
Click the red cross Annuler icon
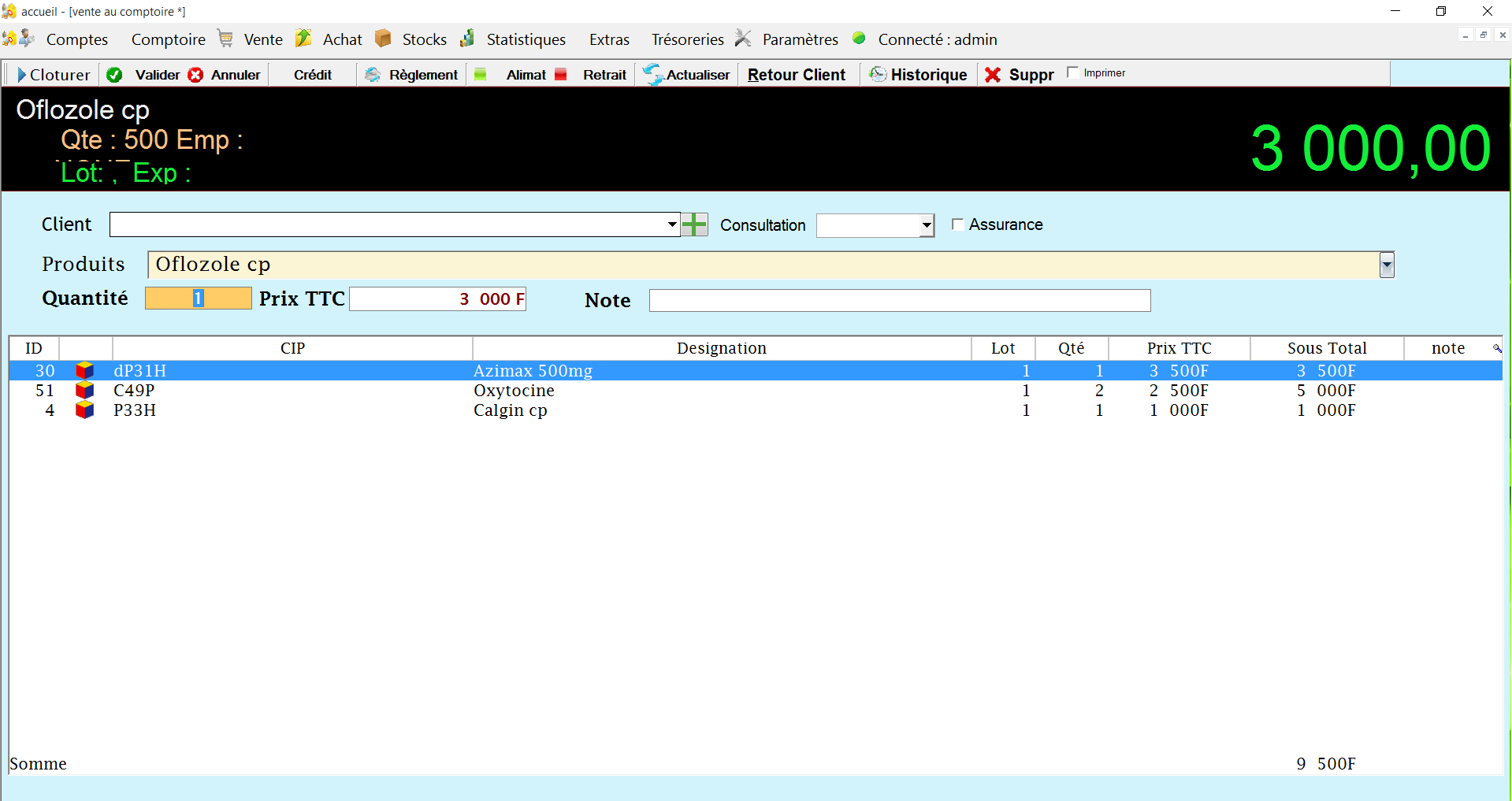195,75
